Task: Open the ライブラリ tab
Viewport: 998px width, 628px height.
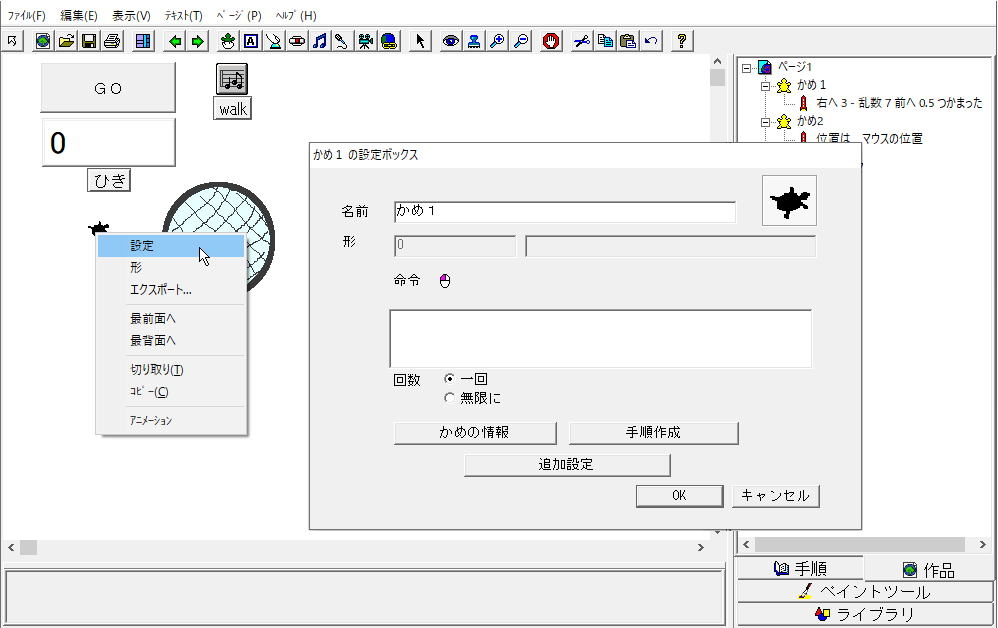Action: click(865, 615)
